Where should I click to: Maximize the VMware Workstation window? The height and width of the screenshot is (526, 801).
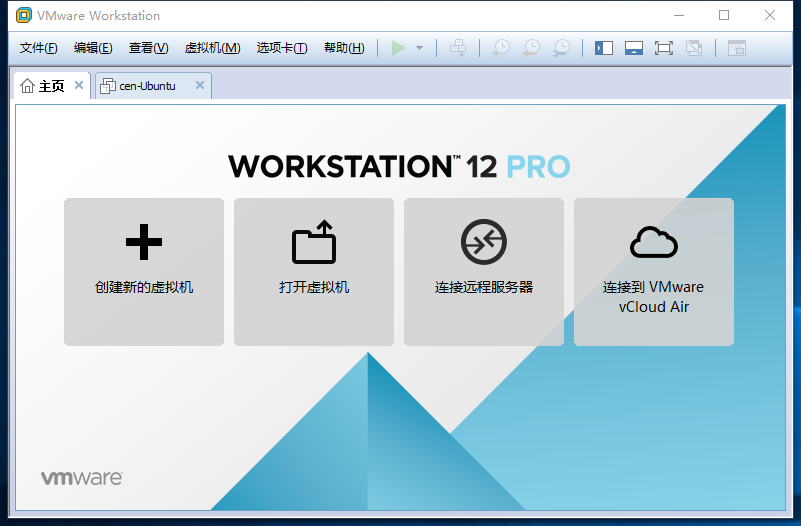point(724,15)
